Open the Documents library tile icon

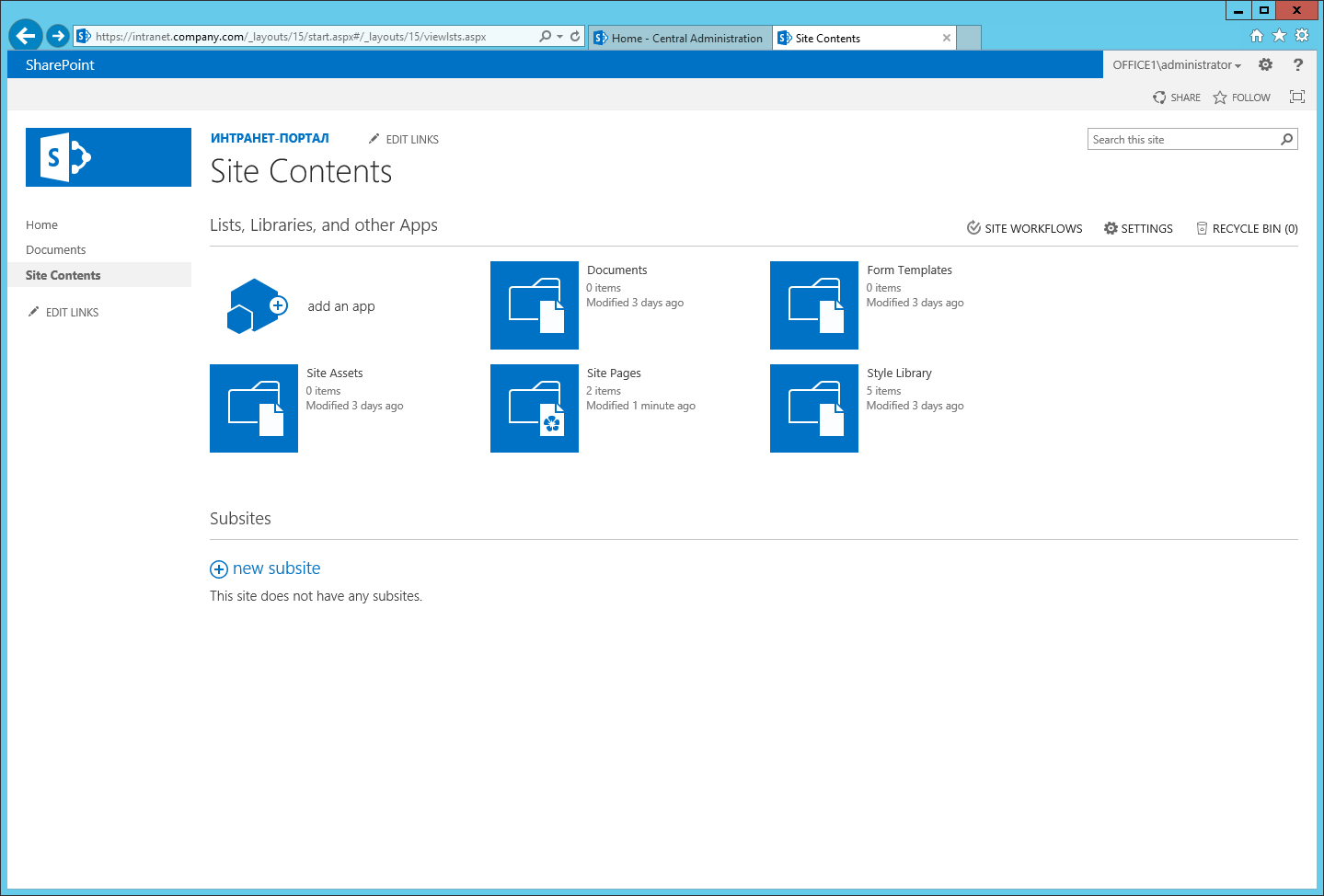(535, 305)
